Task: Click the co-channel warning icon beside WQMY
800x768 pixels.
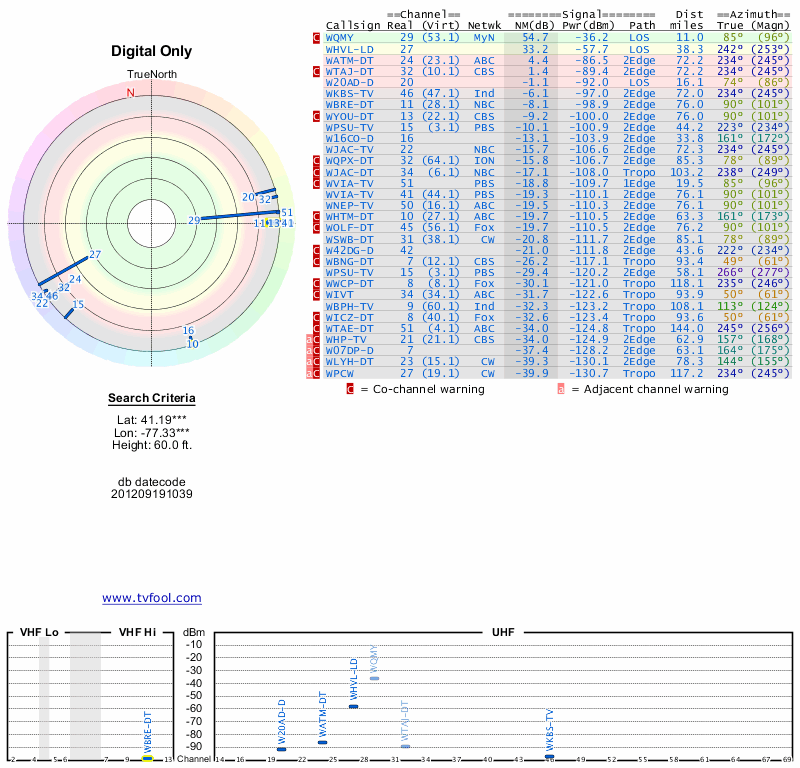Action: point(317,37)
